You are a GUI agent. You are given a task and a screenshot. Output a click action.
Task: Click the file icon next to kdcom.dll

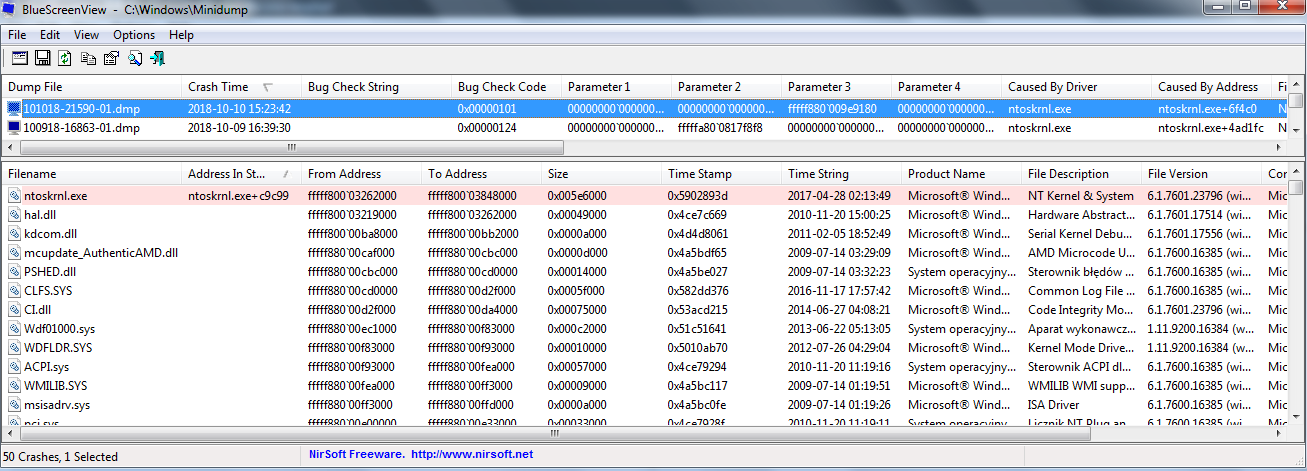point(14,234)
